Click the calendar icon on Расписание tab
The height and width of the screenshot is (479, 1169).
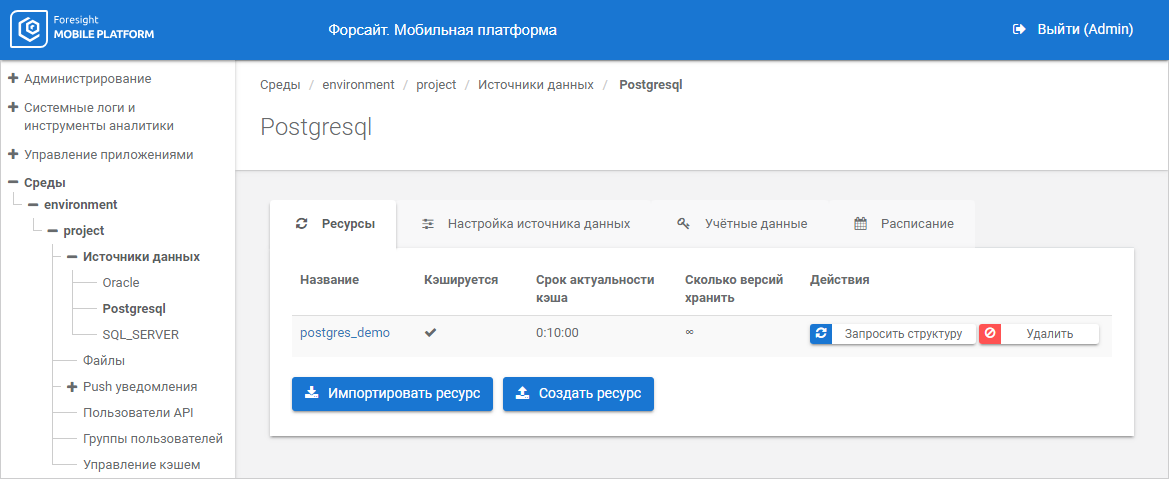click(x=860, y=224)
